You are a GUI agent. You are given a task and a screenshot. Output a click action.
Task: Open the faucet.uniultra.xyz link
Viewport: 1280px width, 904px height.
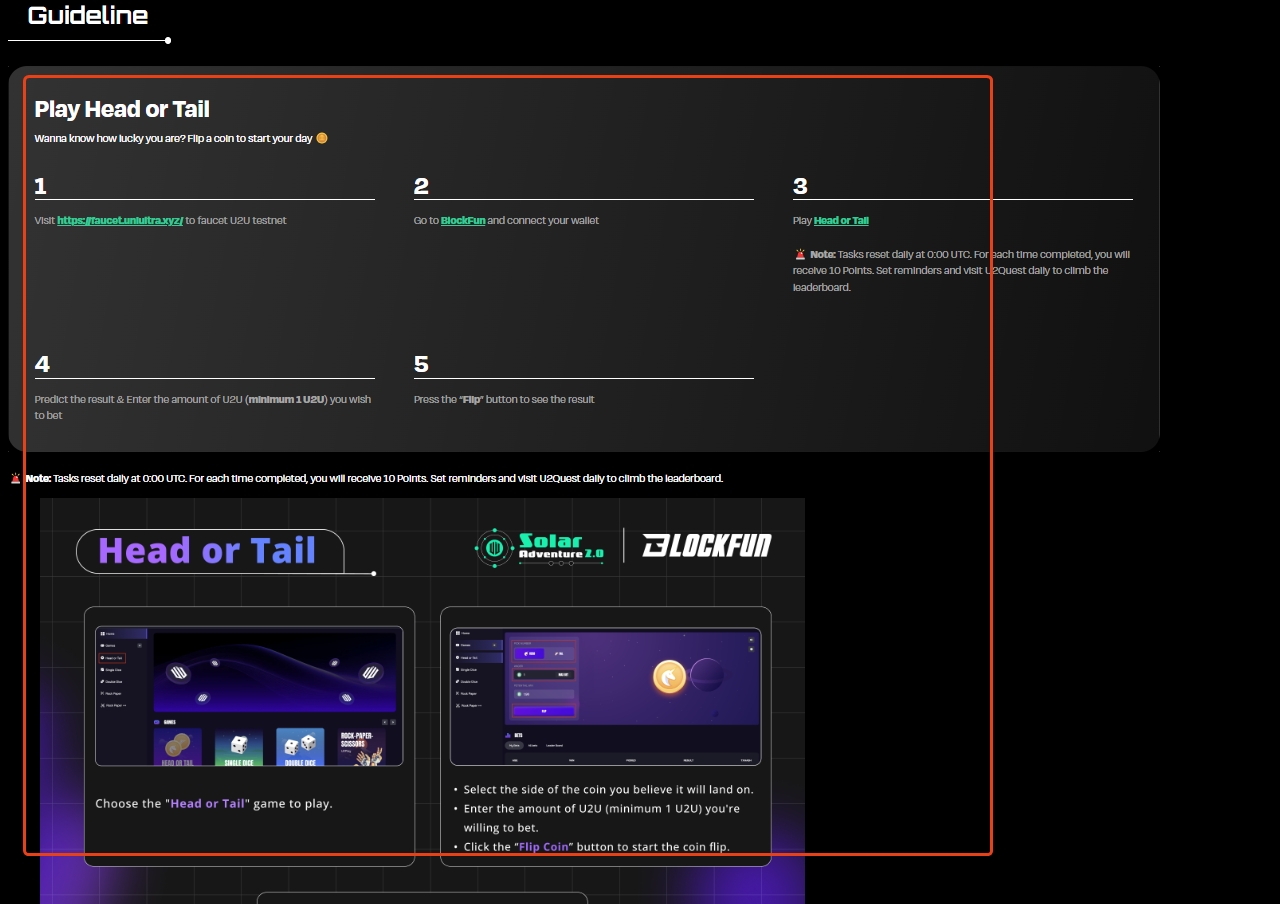point(120,220)
